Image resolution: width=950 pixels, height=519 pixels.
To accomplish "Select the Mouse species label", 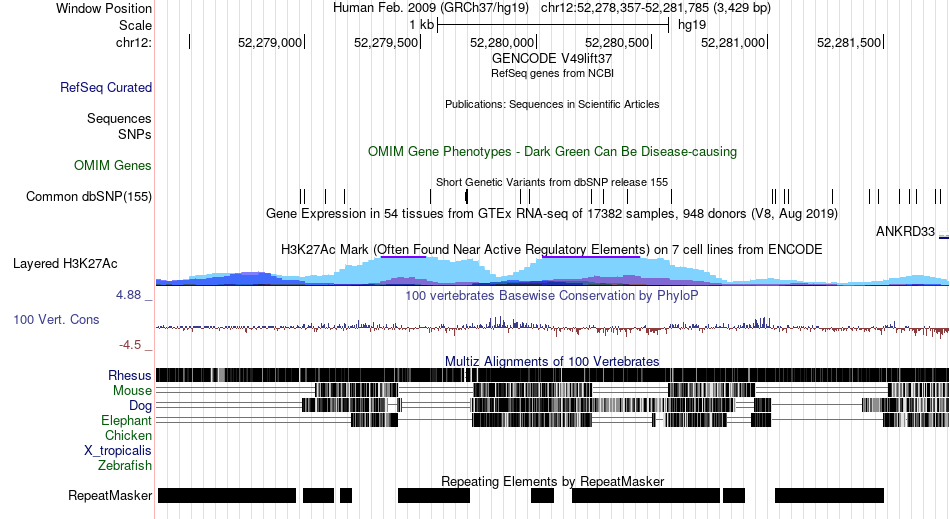I will pyautogui.click(x=132, y=391).
